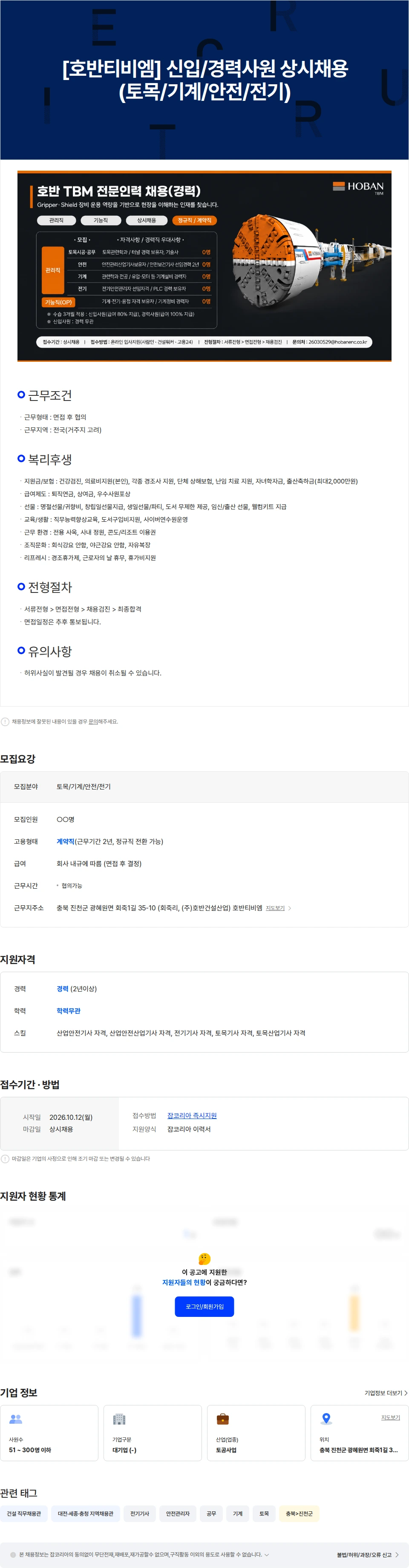Image resolution: width=409 pixels, height=1568 pixels.
Task: Click the info icon beside 마감일은 기업의 사정으로
Action: 6,1159
